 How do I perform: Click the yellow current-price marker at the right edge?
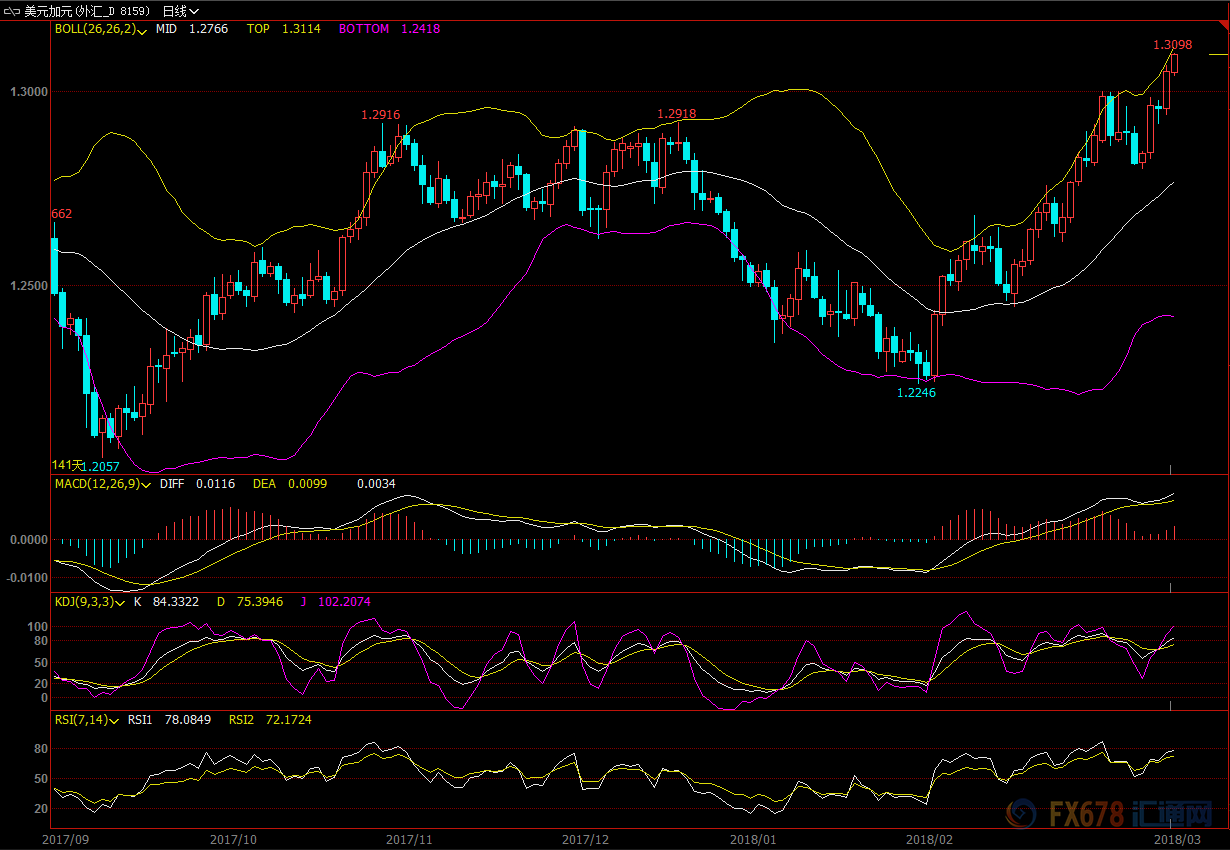[x=1217, y=55]
